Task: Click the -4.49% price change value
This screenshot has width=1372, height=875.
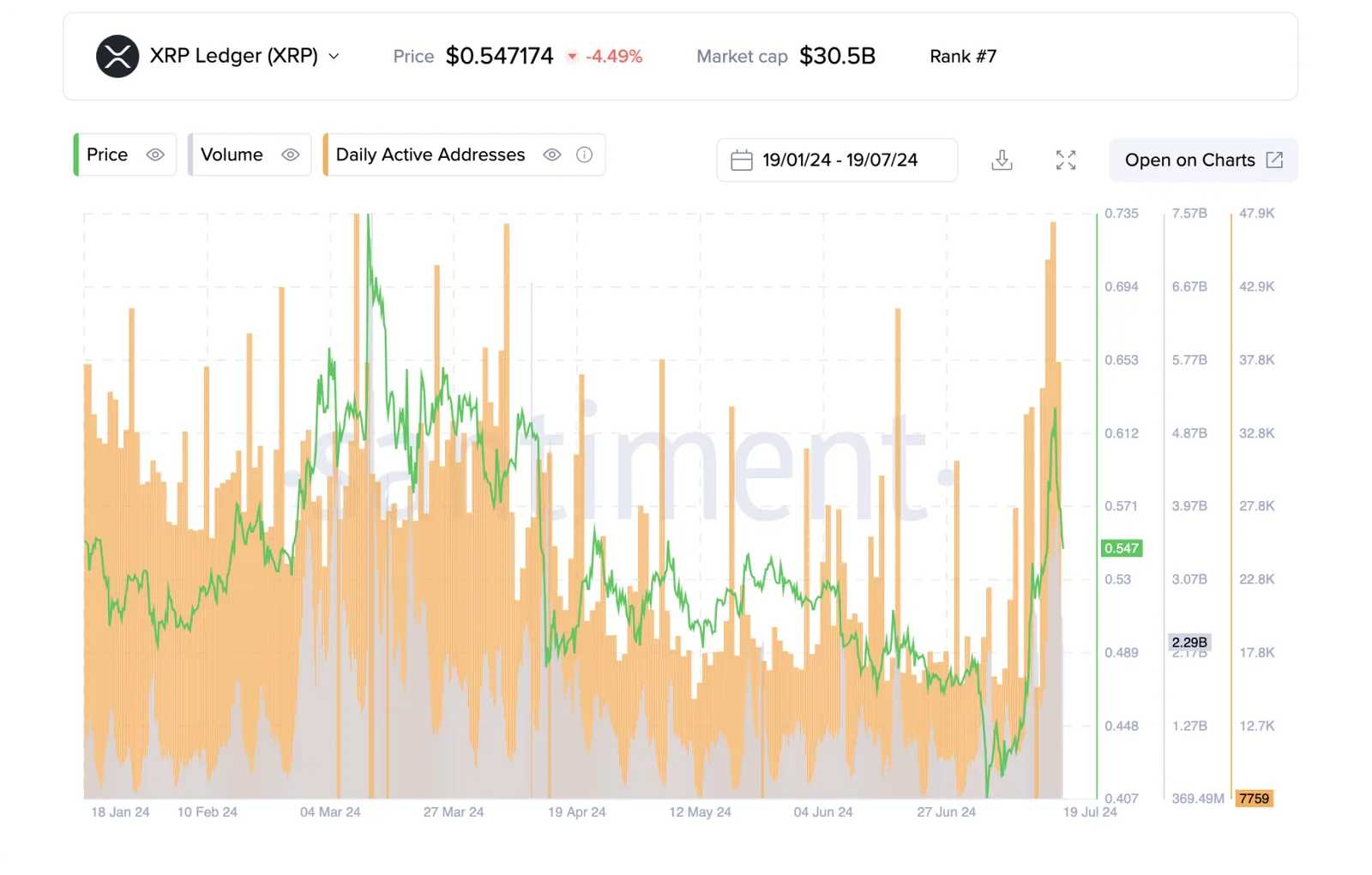Action: pos(614,57)
